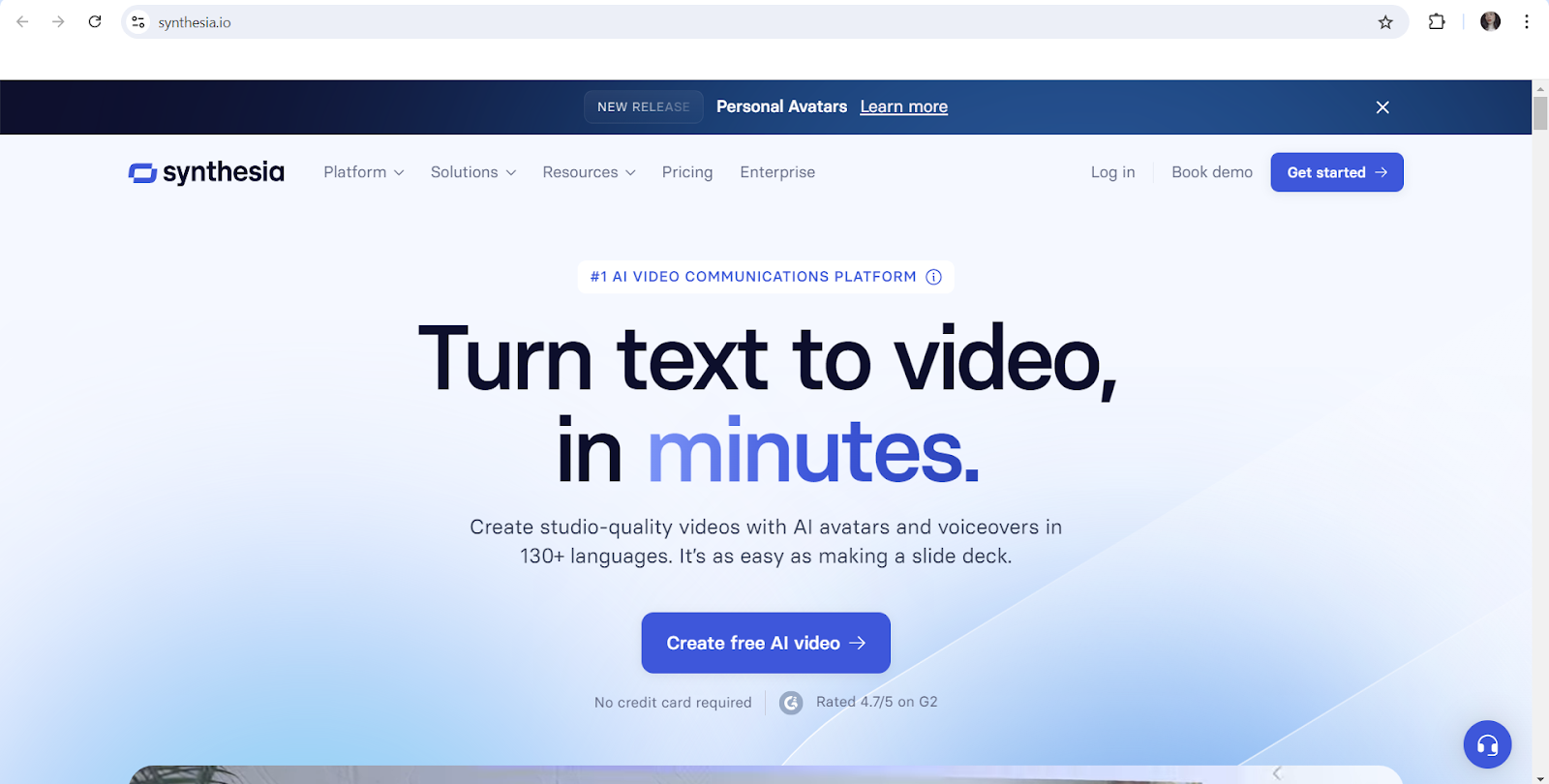Click the Get started button
Viewport: 1549px width, 784px height.
[x=1337, y=172]
